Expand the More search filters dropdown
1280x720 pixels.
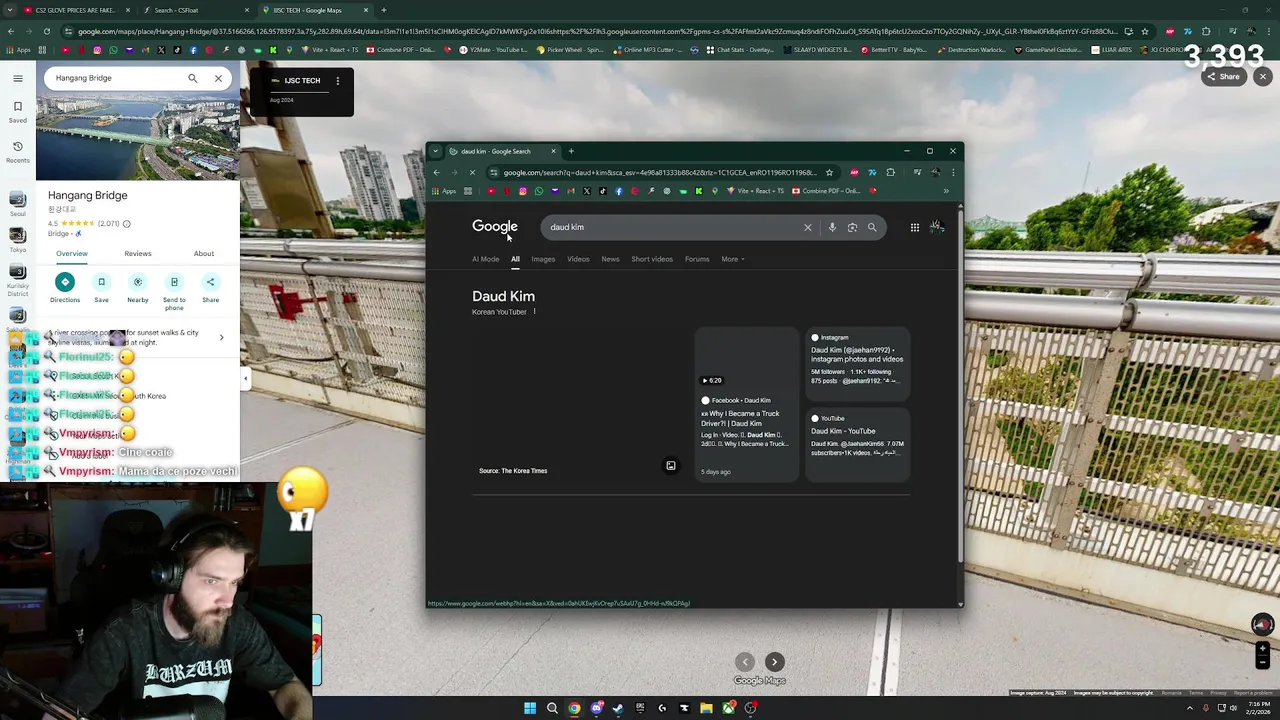[x=733, y=259]
